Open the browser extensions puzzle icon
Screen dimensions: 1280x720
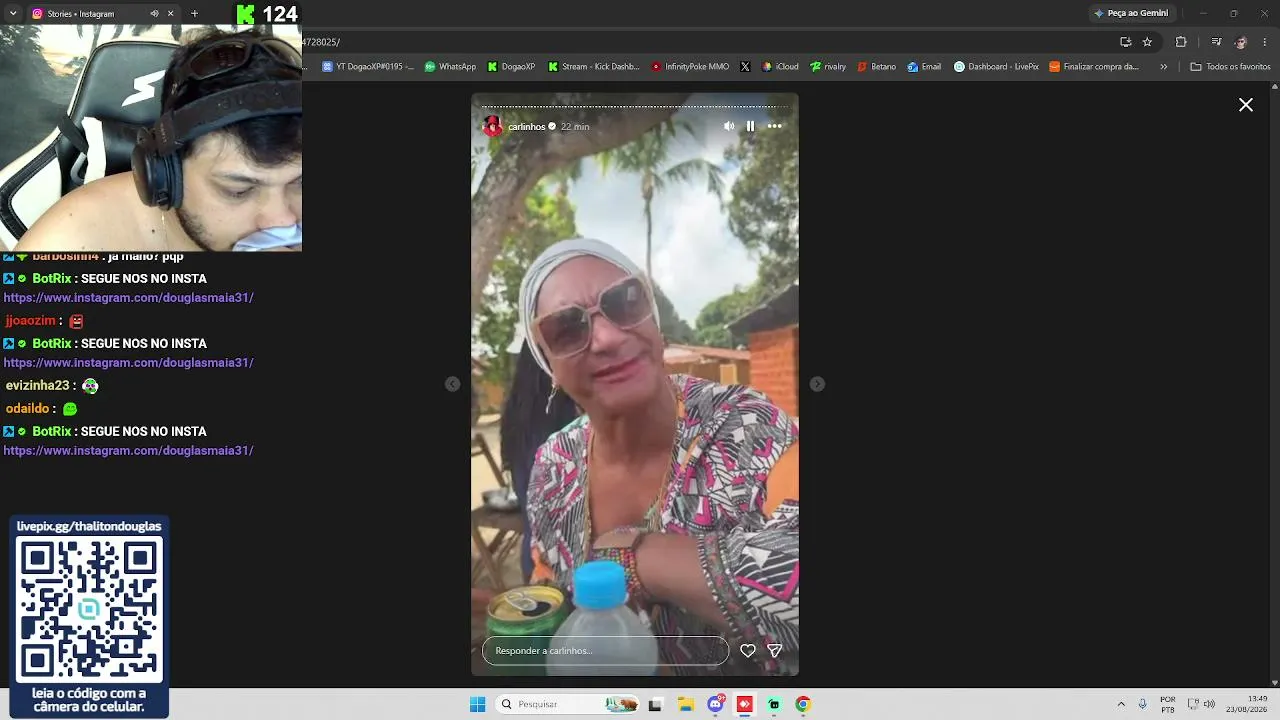(1181, 42)
